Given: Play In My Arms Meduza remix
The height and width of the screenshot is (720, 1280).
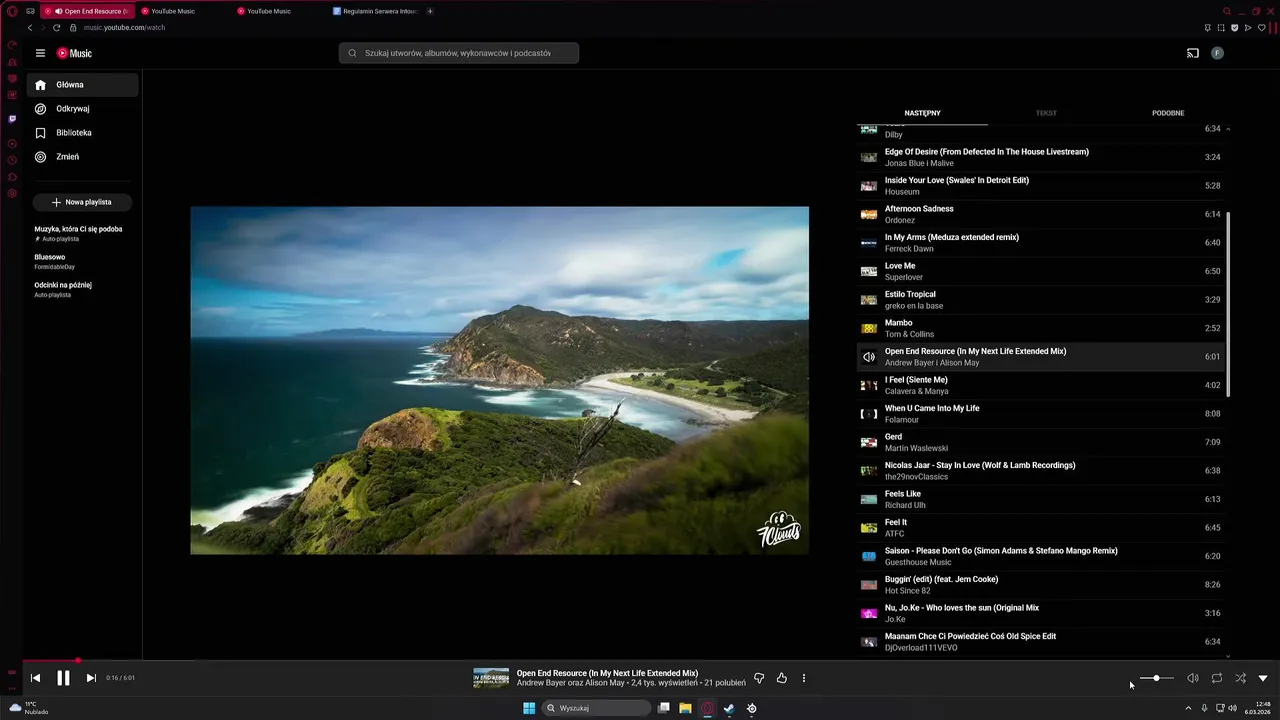Looking at the screenshot, I should tap(1040, 243).
